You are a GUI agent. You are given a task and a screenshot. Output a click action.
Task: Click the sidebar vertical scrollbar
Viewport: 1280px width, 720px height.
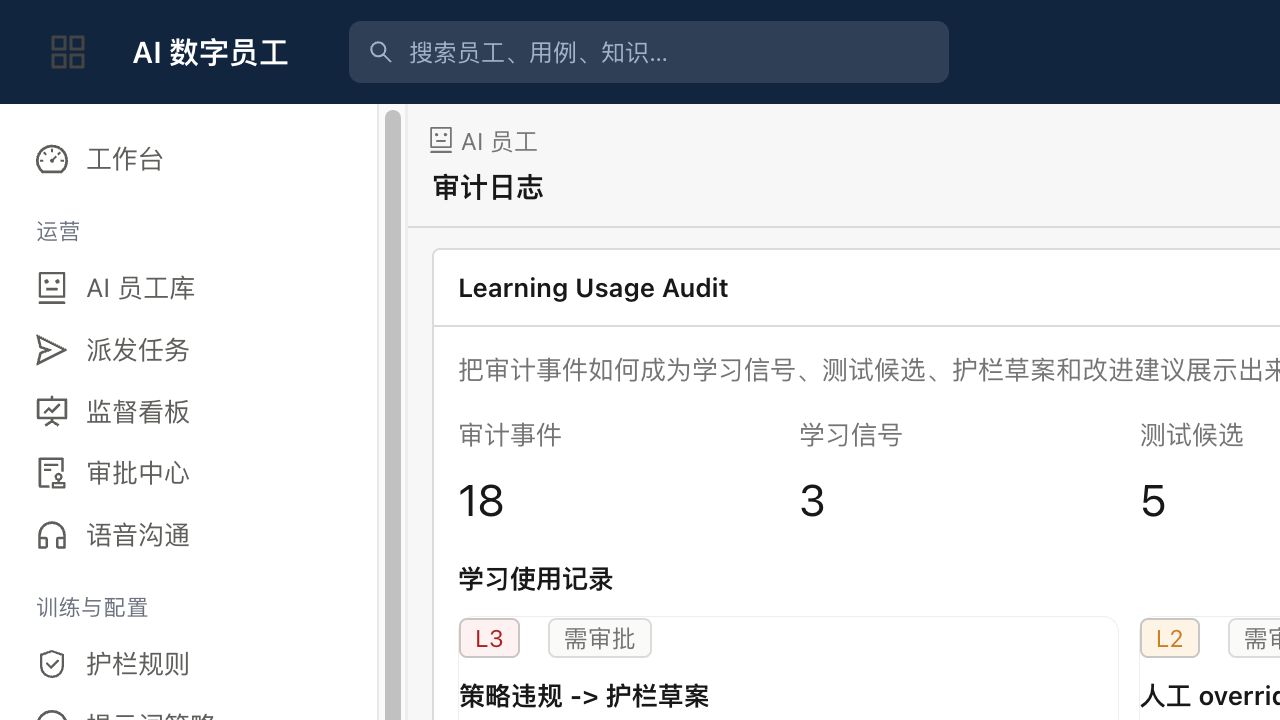(393, 415)
